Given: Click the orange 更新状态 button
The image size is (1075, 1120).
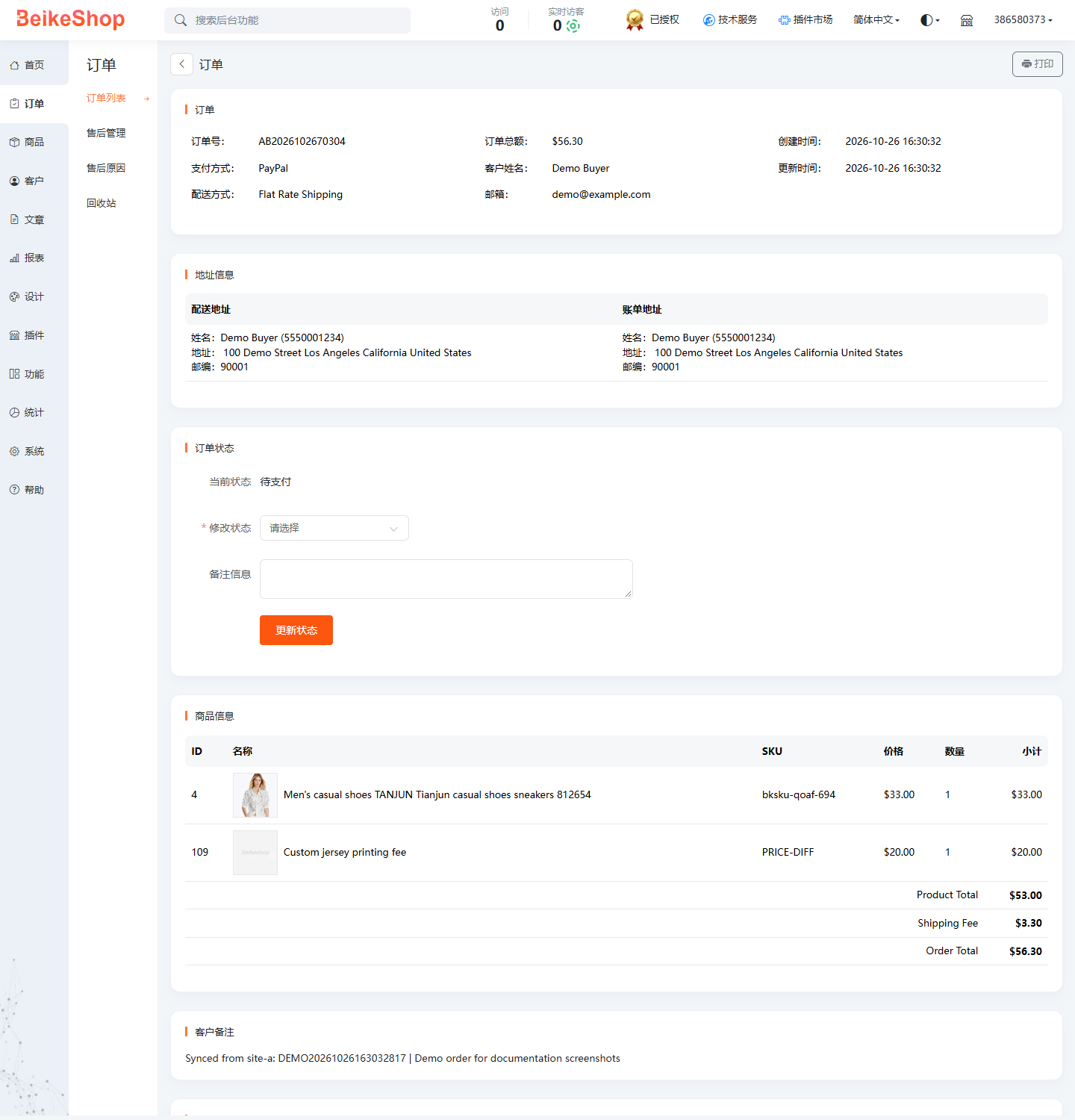Looking at the screenshot, I should click(x=296, y=630).
